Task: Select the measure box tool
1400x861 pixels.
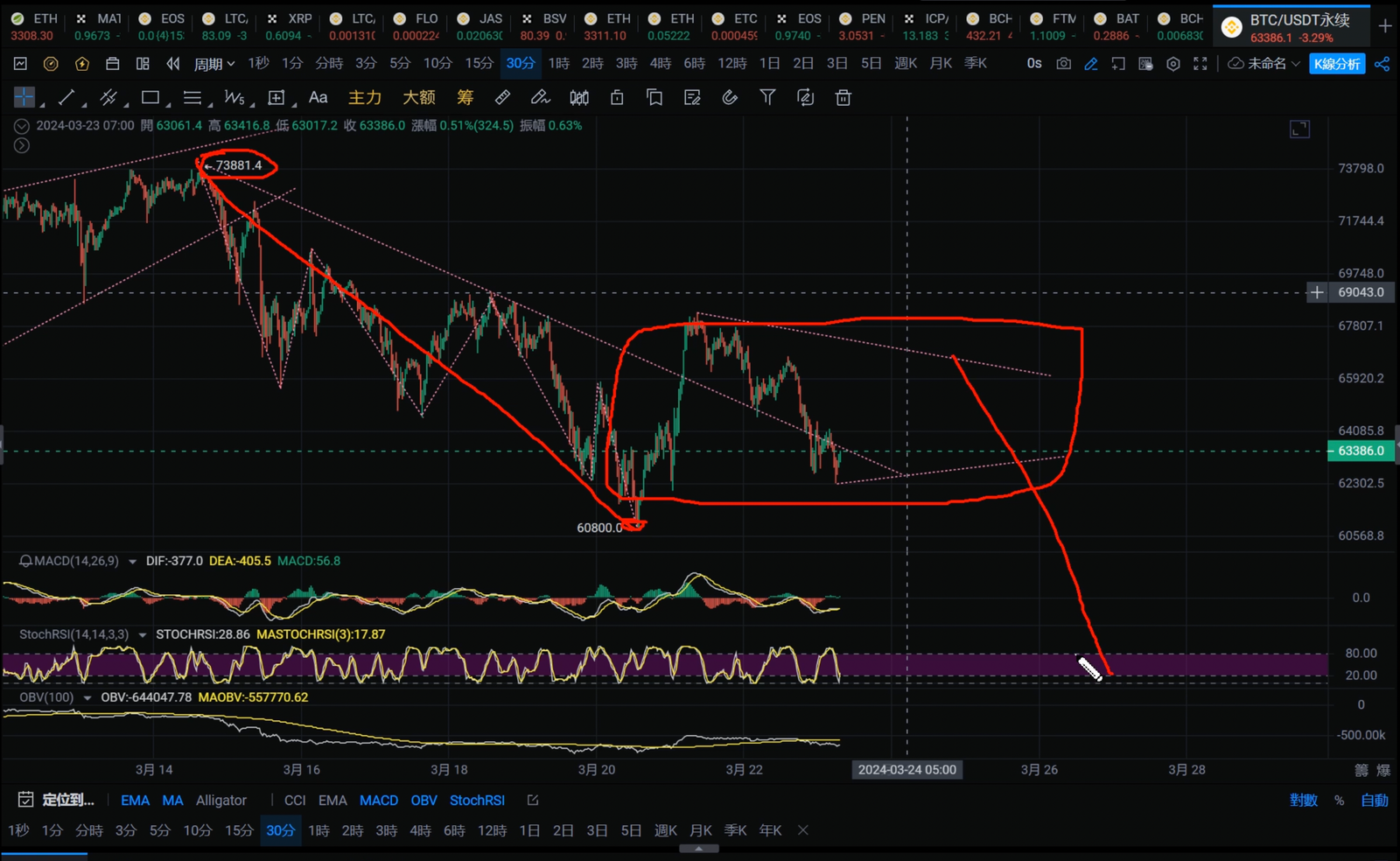Action: pos(276,97)
